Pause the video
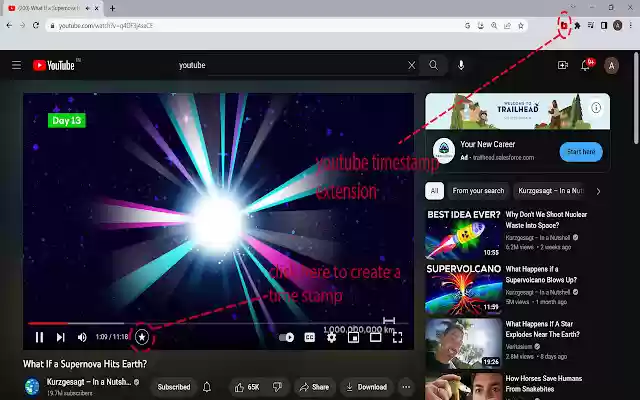This screenshot has width=640, height=400. [39, 337]
